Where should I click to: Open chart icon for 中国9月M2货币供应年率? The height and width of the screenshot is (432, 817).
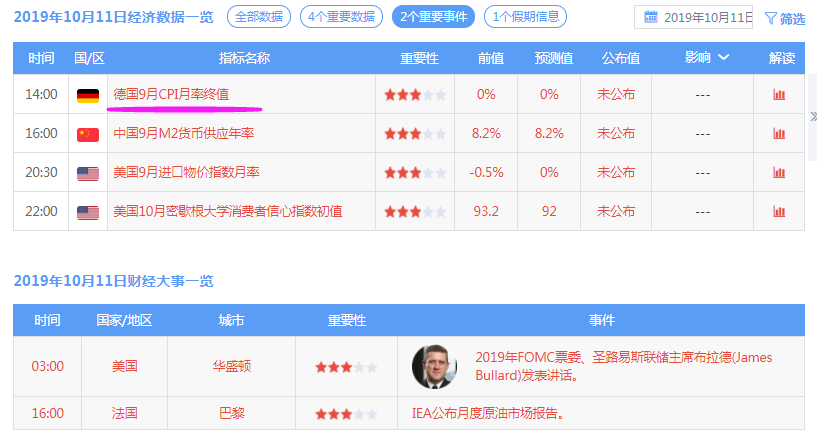tap(779, 134)
